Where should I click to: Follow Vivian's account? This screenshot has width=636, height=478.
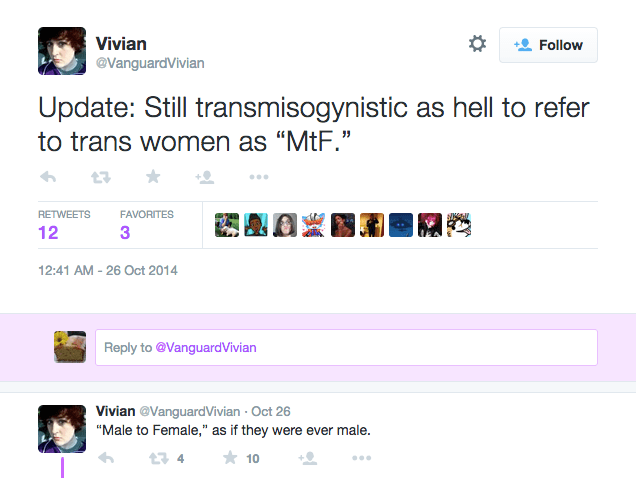pyautogui.click(x=548, y=45)
